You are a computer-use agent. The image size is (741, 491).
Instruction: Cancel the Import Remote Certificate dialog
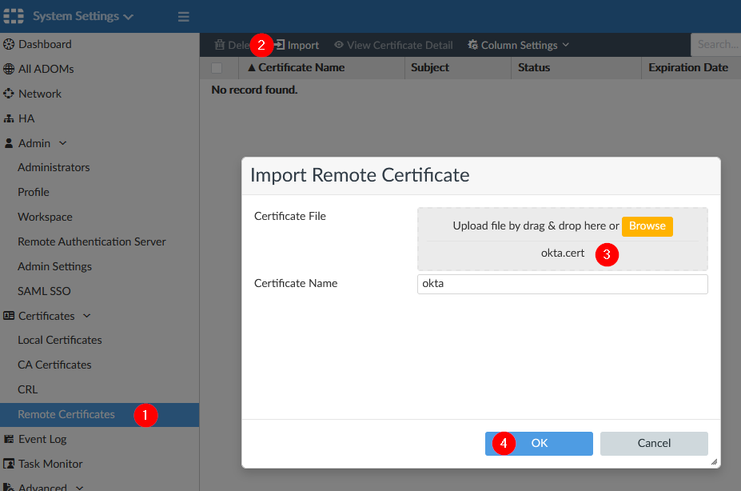tap(654, 443)
